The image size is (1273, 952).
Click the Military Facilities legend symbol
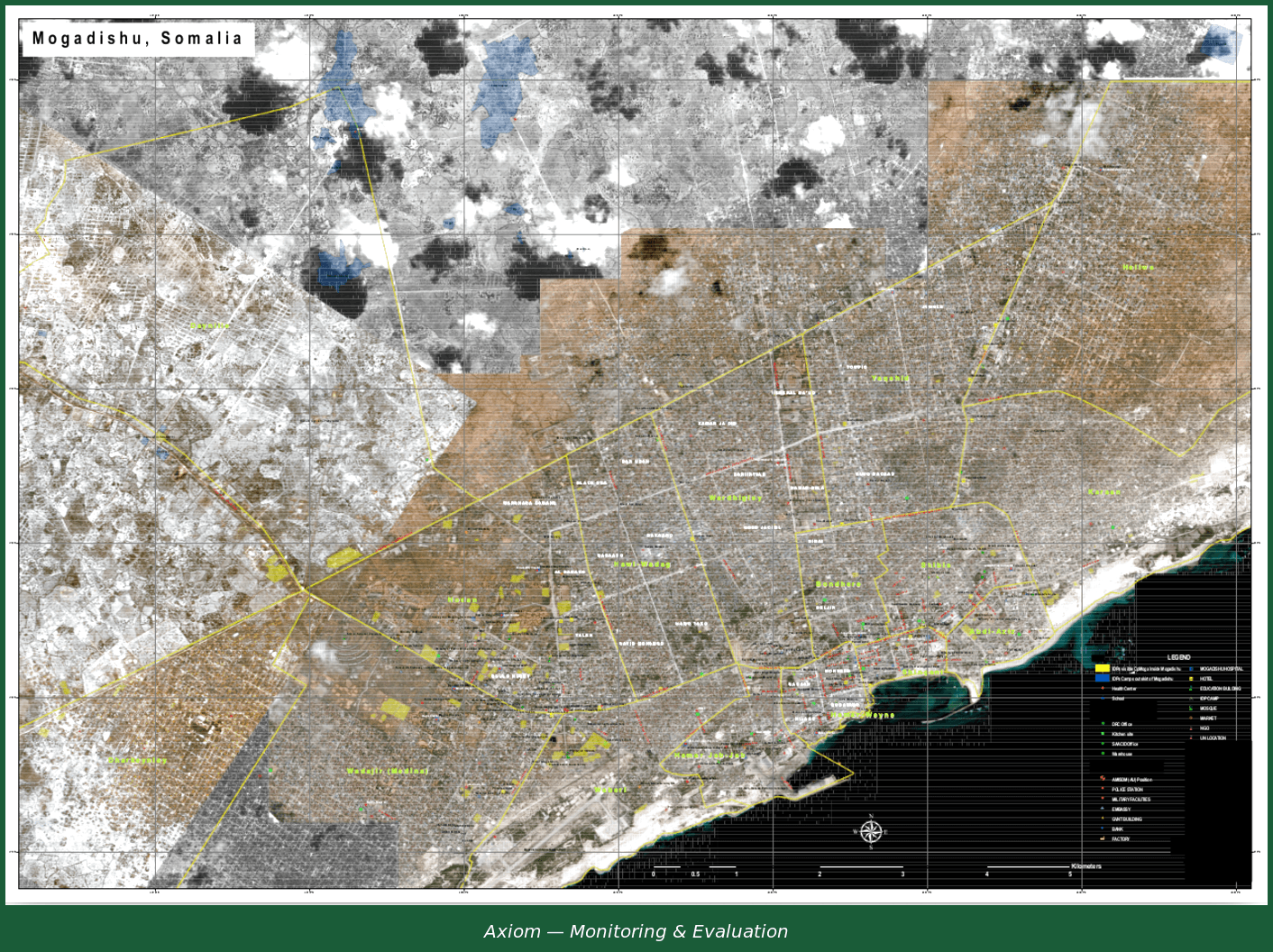pos(1103,798)
